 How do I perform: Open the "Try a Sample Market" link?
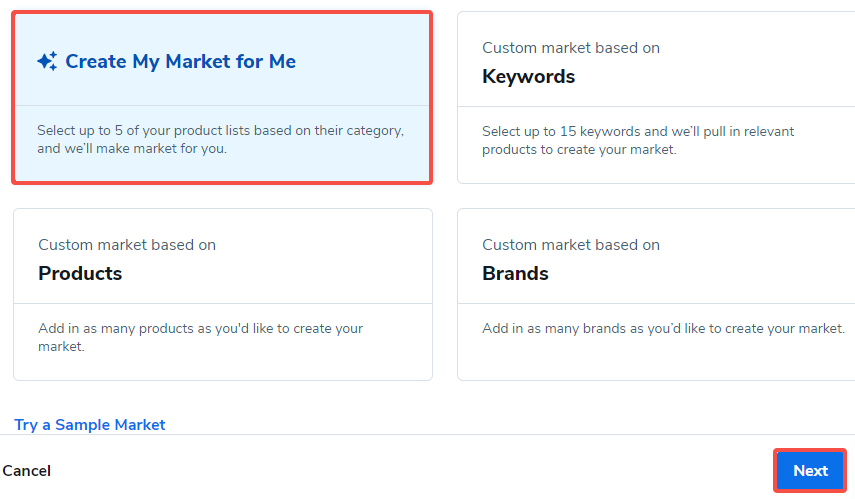(90, 425)
